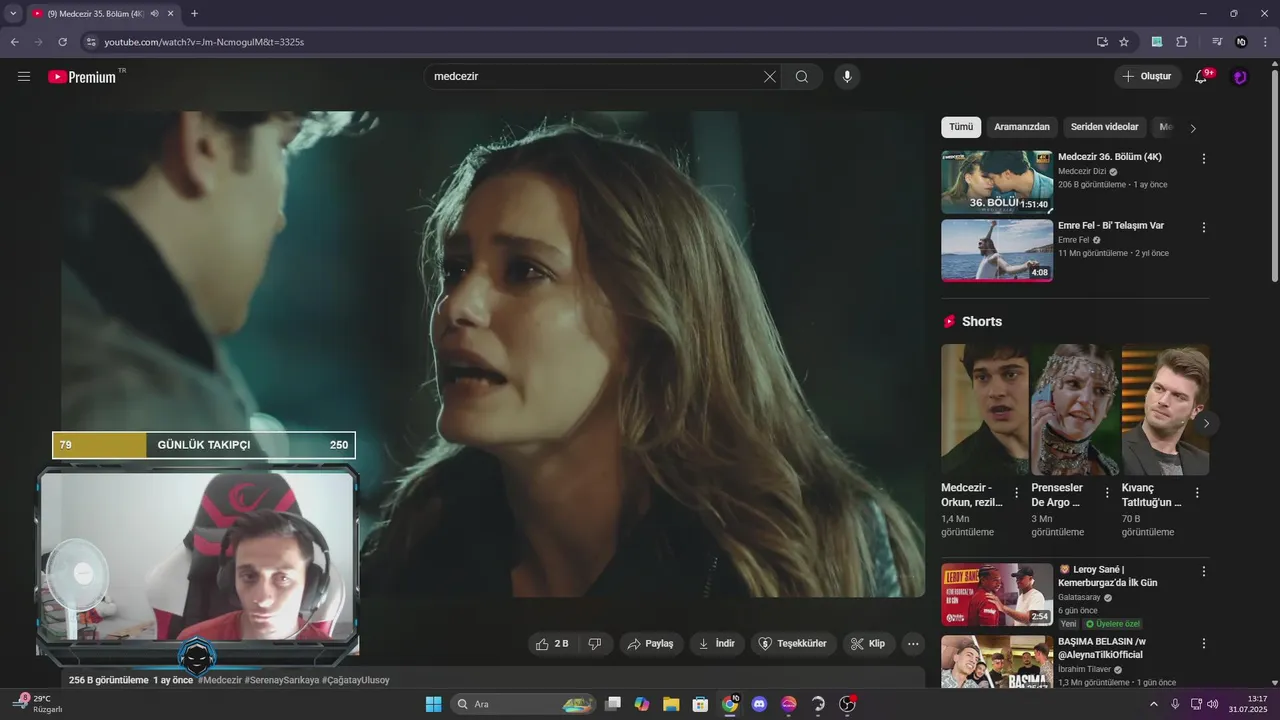1280x720 pixels.
Task: Open the YouTube guide hamburger menu
Action: pos(24,76)
